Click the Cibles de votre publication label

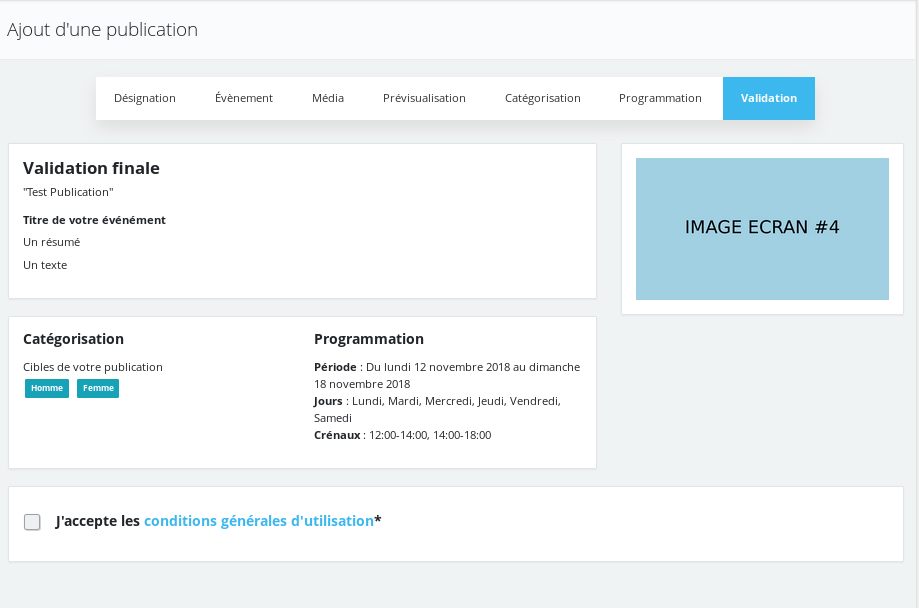coord(93,367)
